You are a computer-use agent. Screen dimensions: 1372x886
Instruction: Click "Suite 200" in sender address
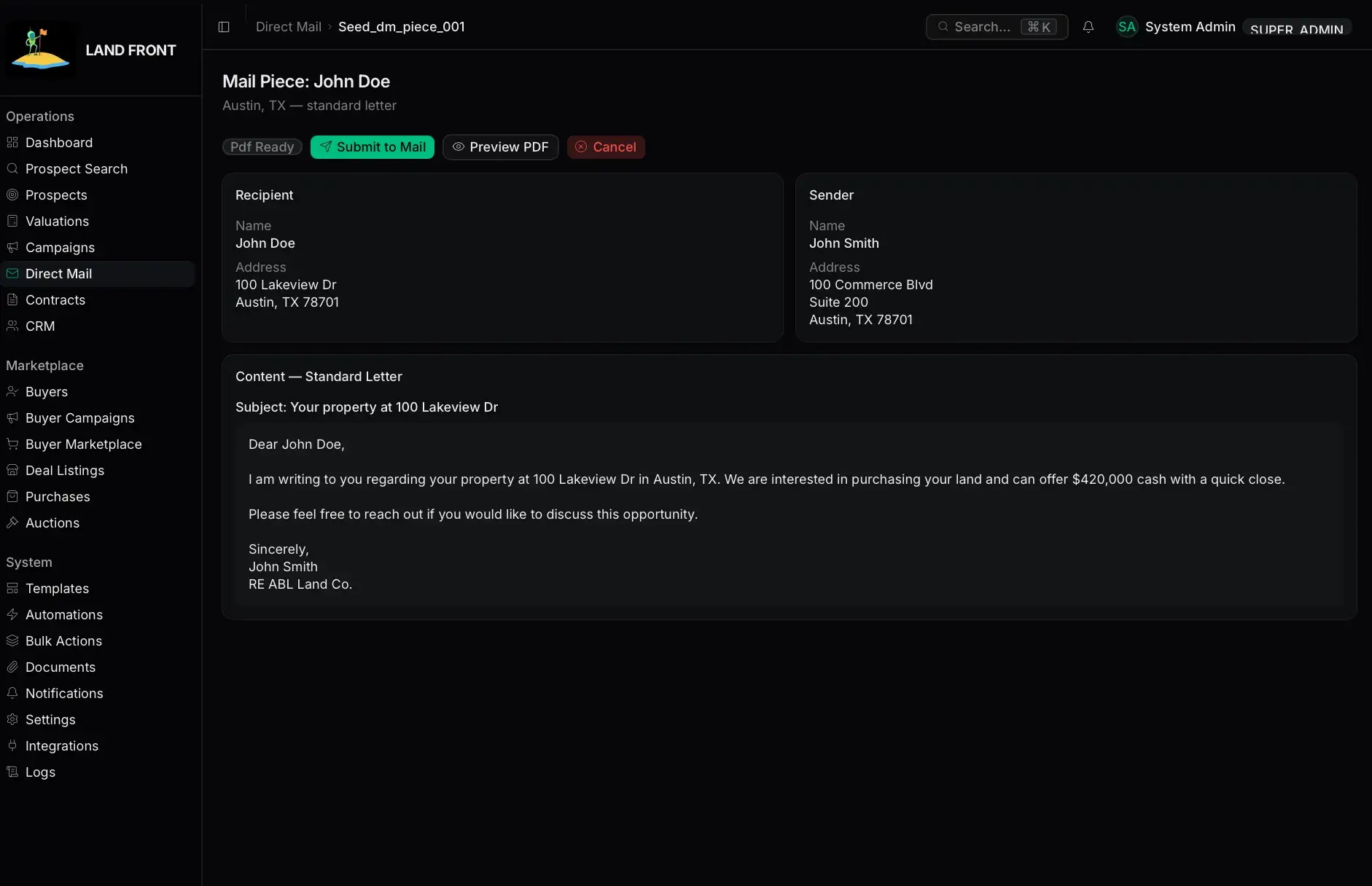coord(838,302)
